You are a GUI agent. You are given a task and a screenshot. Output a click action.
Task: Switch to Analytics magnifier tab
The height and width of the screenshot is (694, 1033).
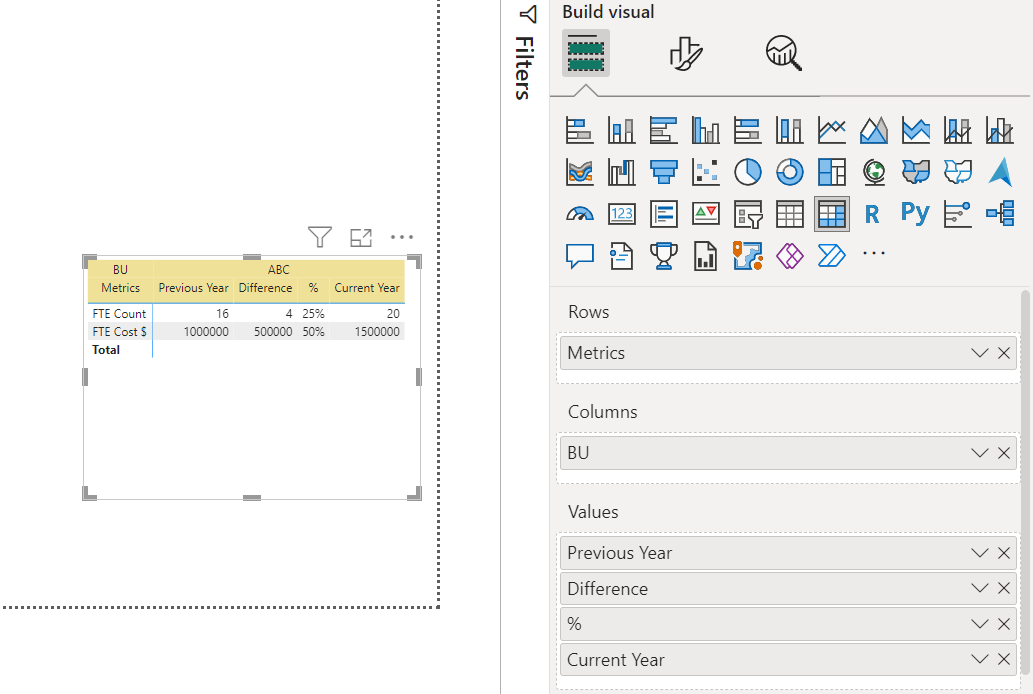(783, 53)
